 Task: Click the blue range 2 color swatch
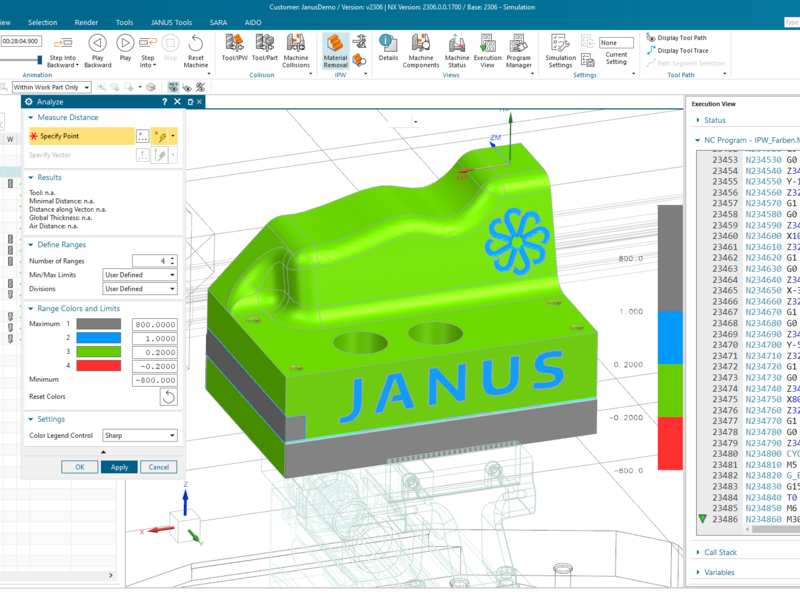click(x=98, y=338)
